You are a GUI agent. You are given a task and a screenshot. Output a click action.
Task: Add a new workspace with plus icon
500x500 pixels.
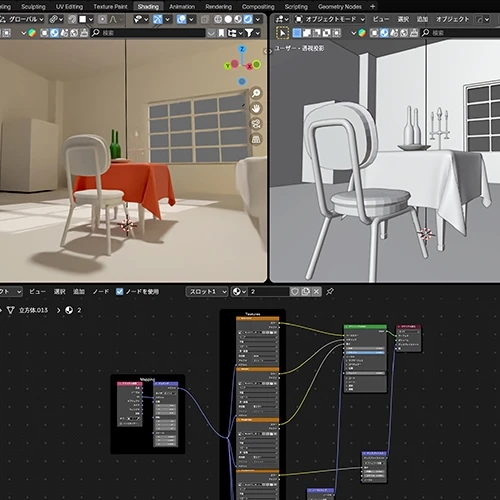[373, 6]
